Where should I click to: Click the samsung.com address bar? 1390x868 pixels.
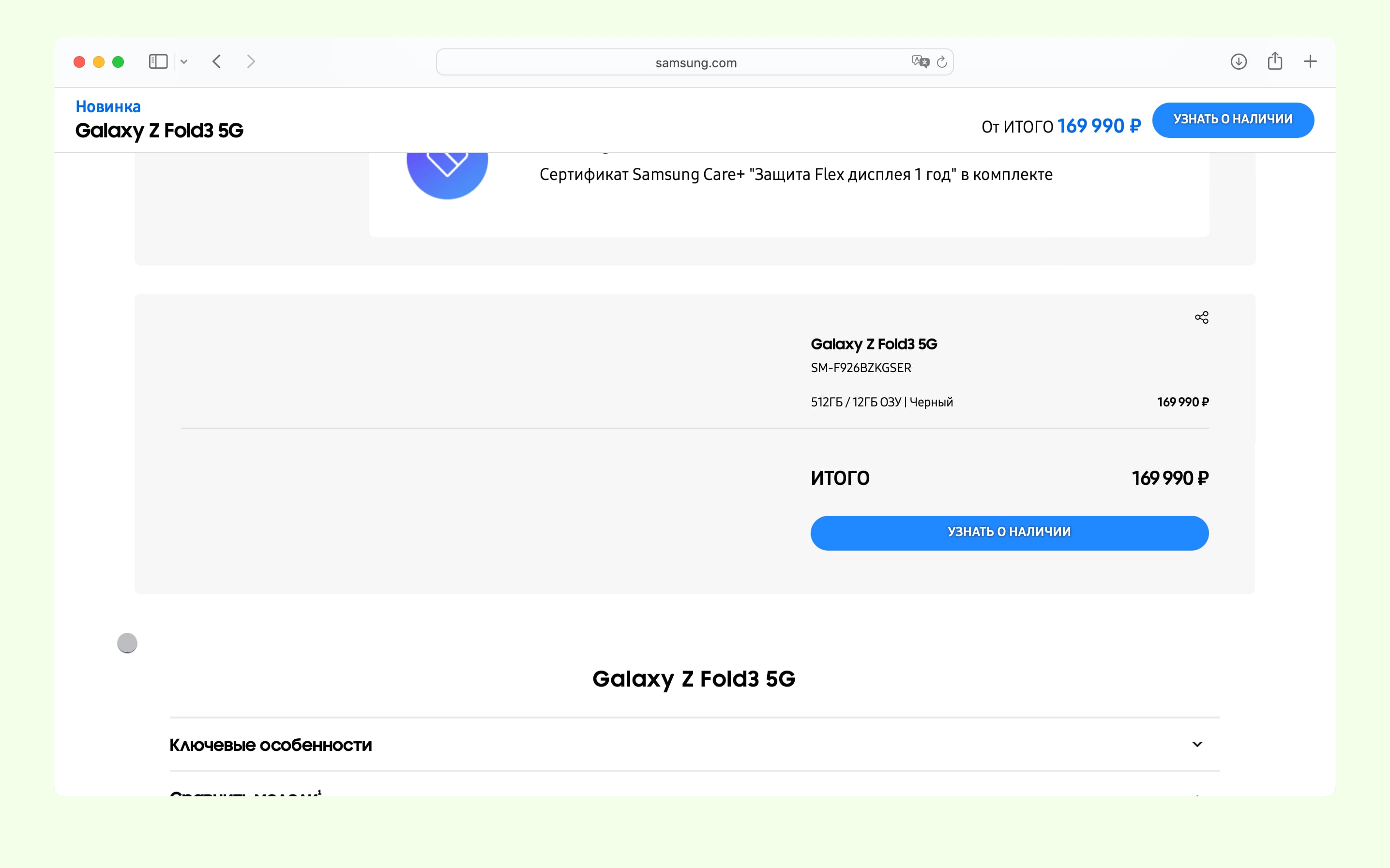click(x=695, y=62)
